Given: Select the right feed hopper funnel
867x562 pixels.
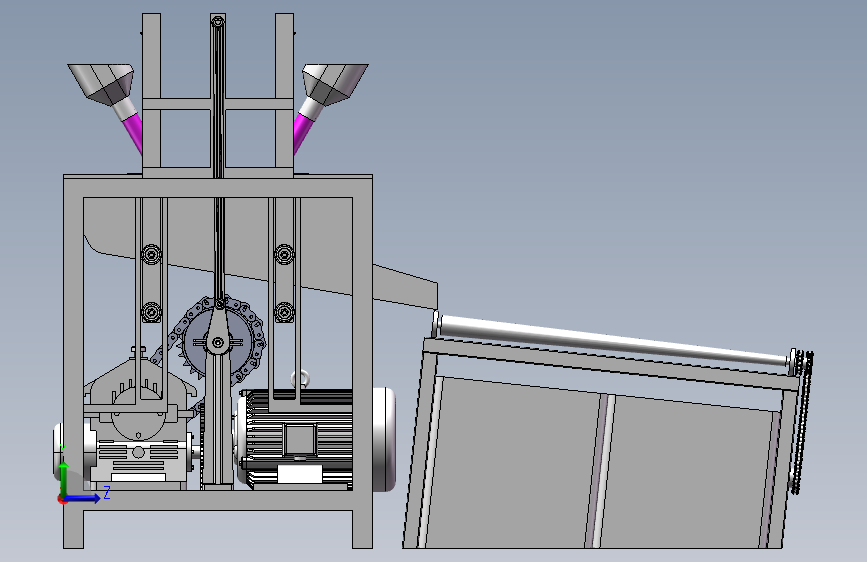Looking at the screenshot, I should point(335,83).
